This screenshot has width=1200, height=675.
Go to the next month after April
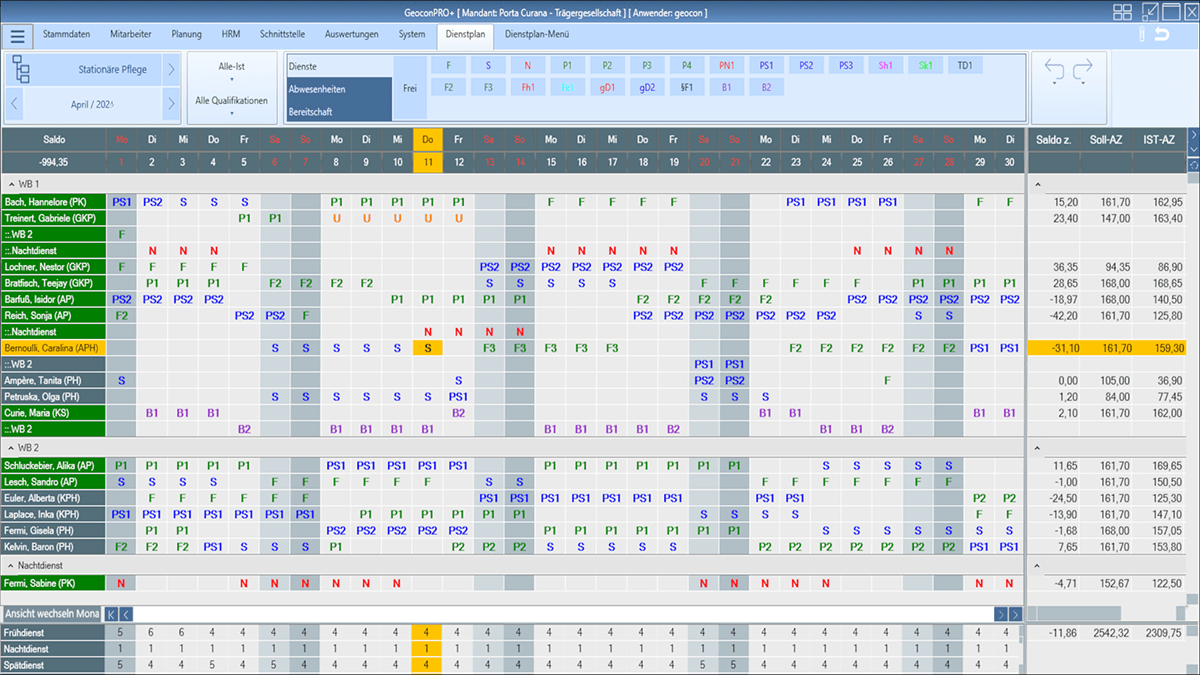171,103
